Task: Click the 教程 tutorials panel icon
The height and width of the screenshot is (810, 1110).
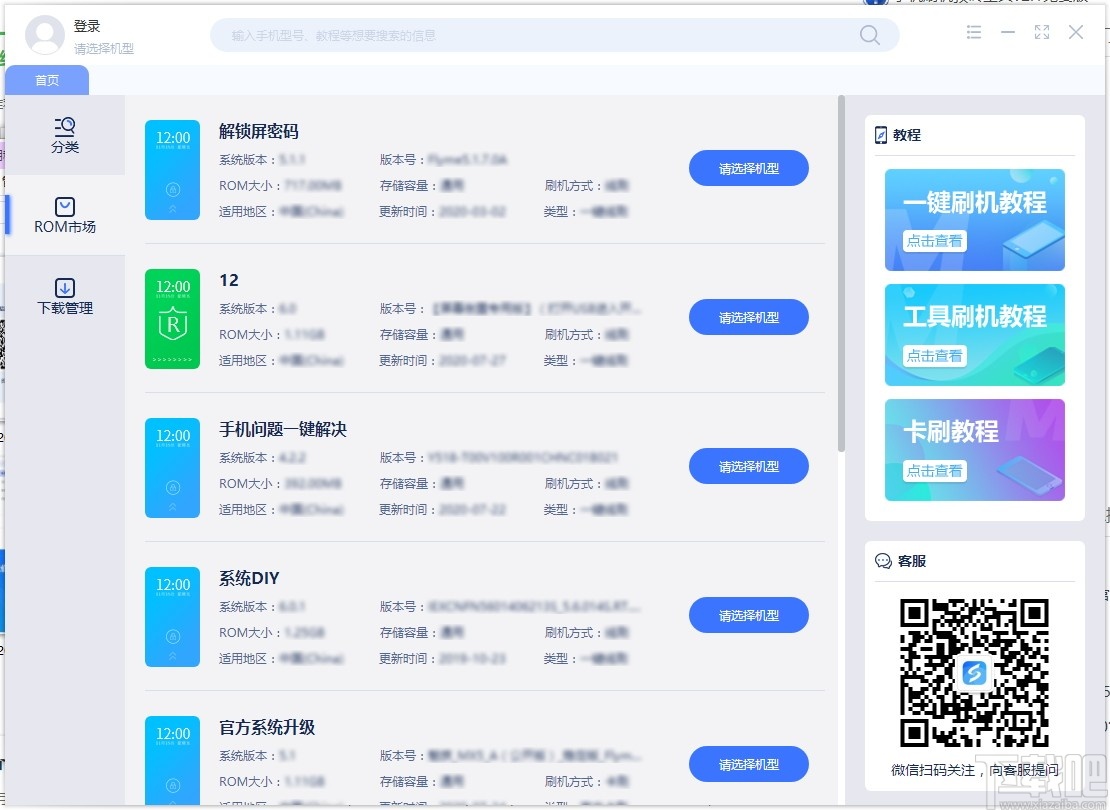Action: tap(880, 134)
